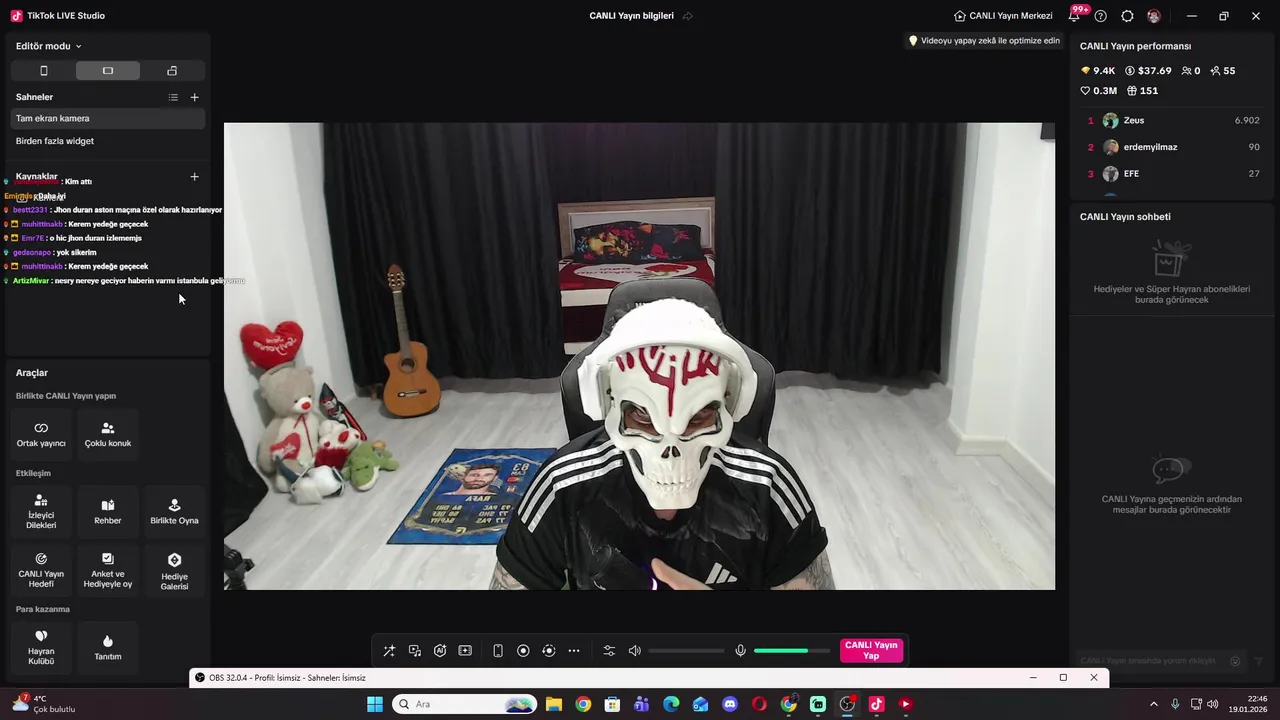The height and width of the screenshot is (720, 1280).
Task: Open Birlikte Oyna tool
Action: [174, 512]
